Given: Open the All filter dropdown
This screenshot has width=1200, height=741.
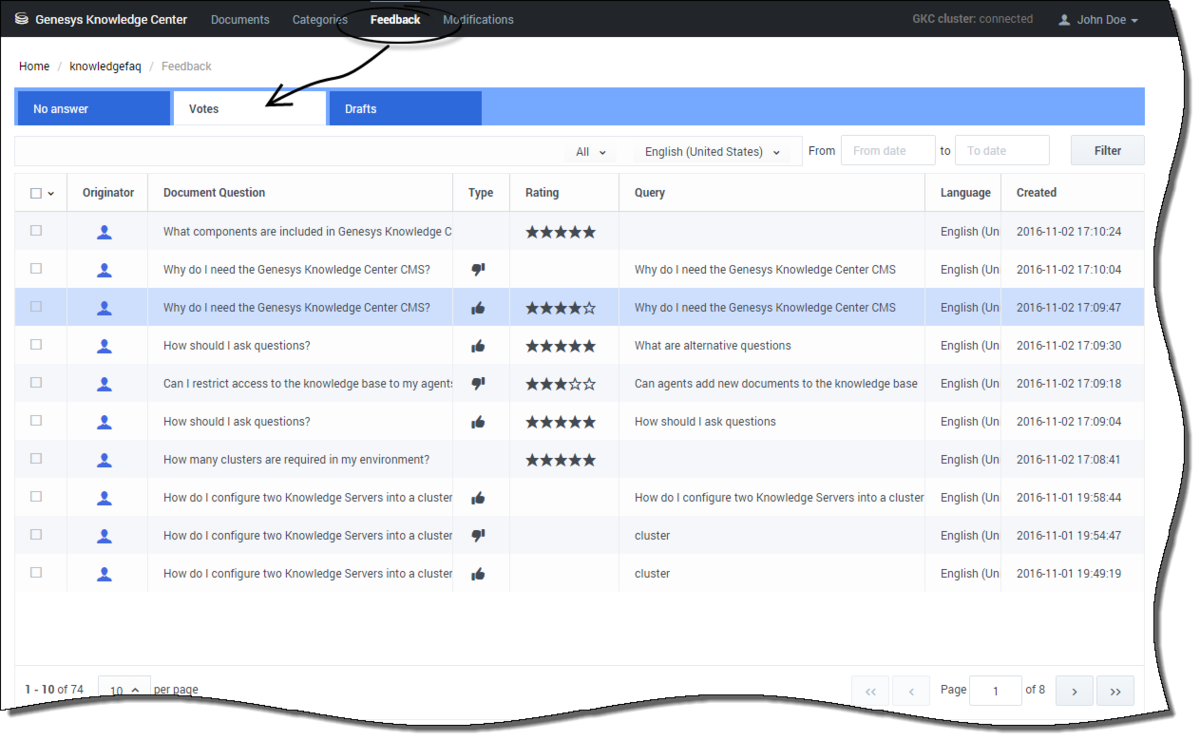Looking at the screenshot, I should (x=591, y=152).
